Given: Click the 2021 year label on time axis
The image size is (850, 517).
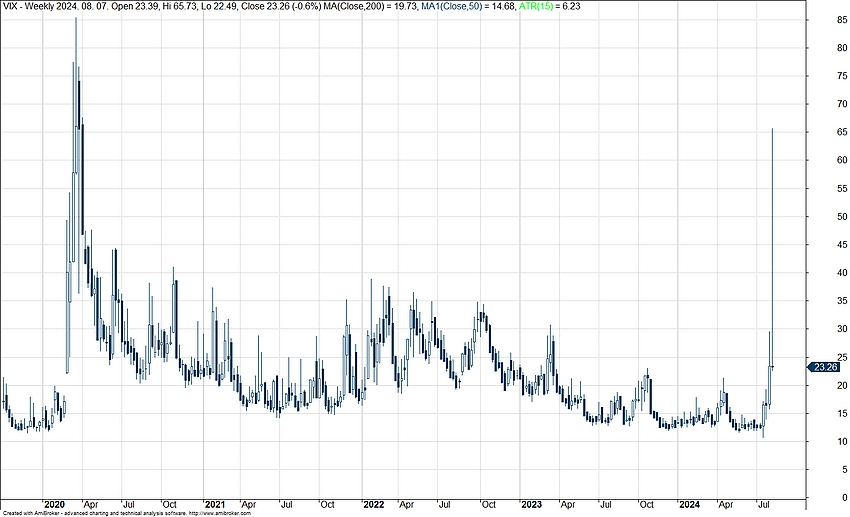Looking at the screenshot, I should [215, 505].
